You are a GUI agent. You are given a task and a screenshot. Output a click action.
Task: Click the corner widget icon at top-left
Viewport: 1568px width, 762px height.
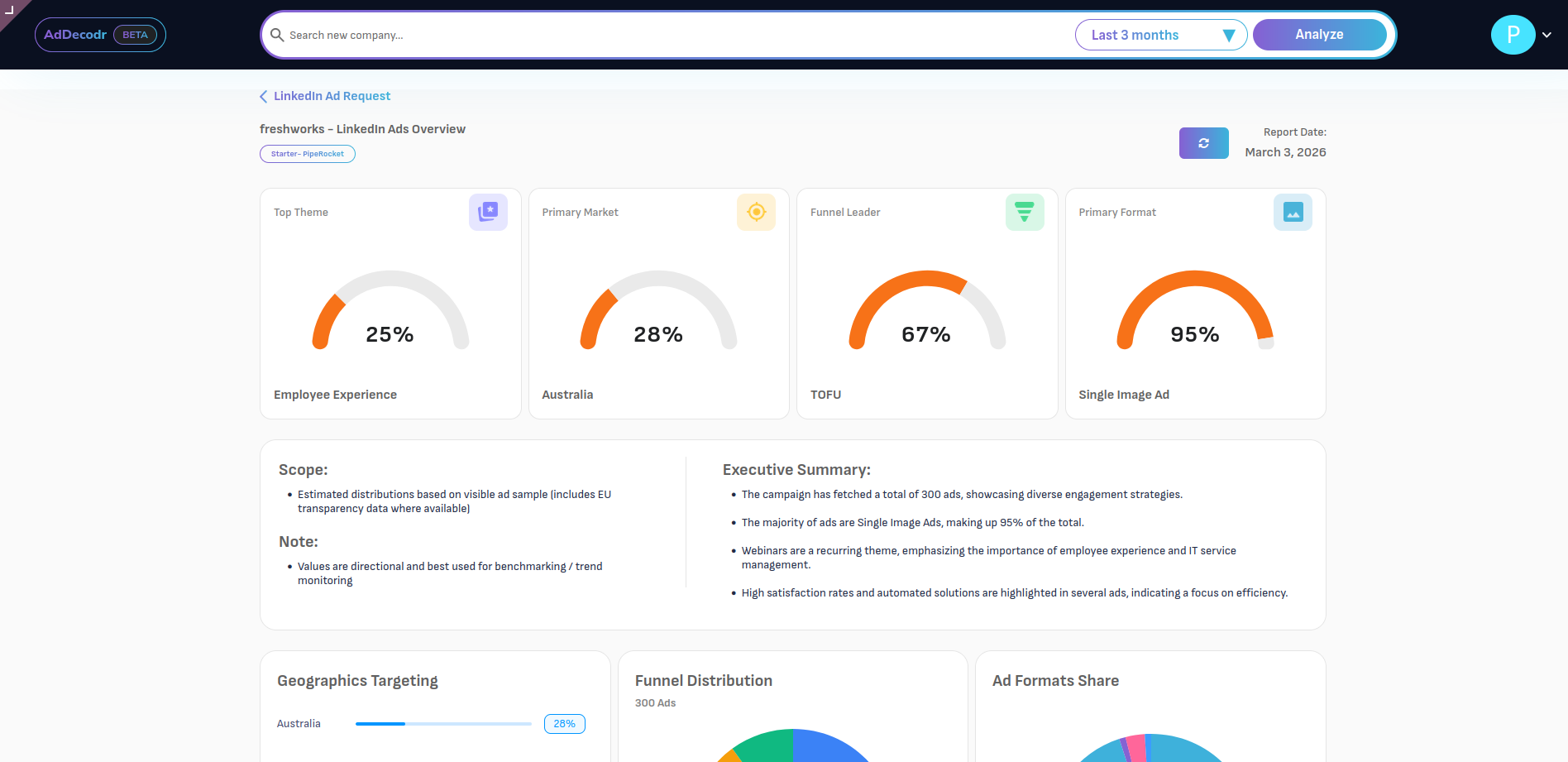click(x=10, y=9)
